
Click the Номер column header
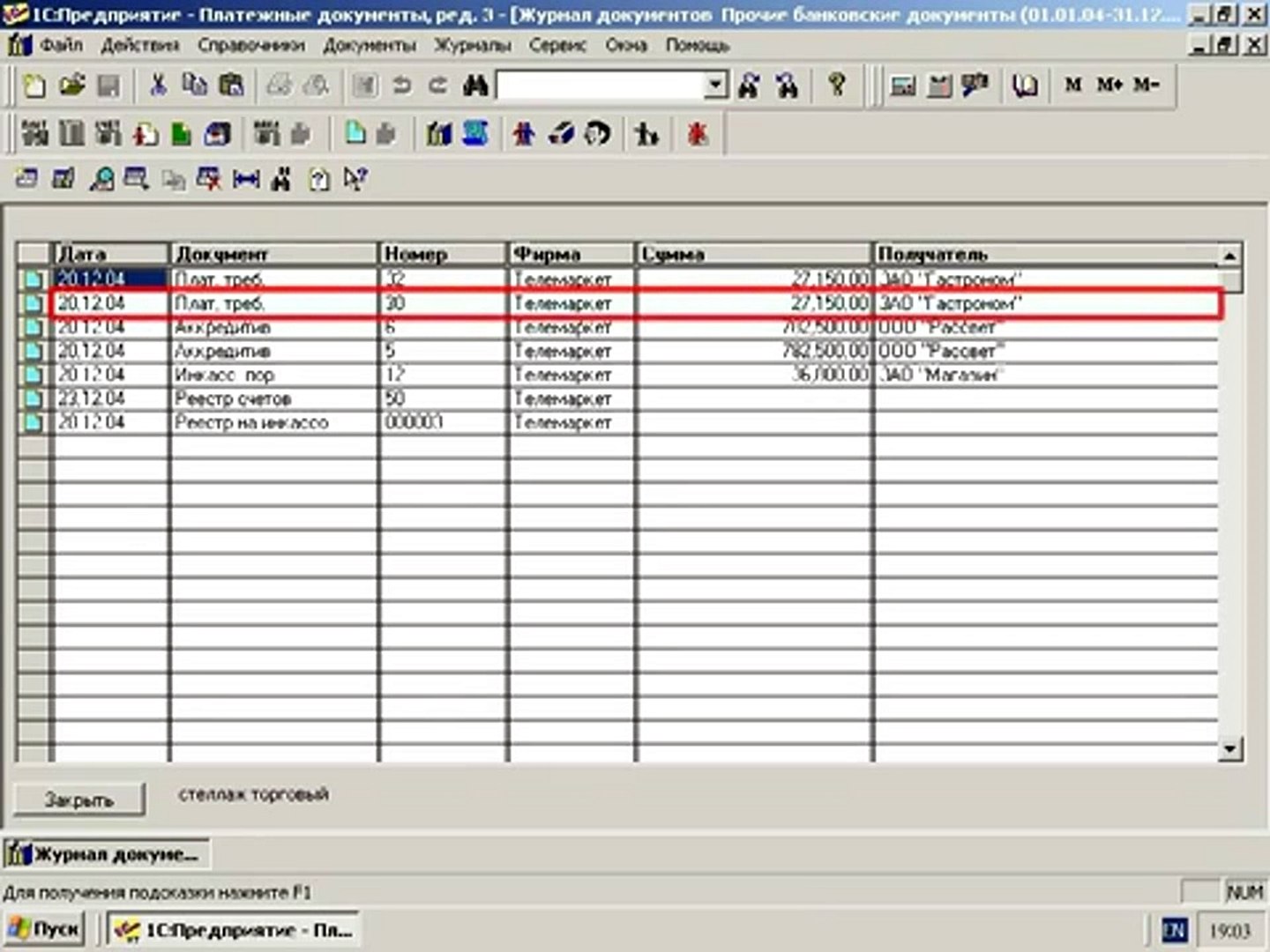pos(444,254)
